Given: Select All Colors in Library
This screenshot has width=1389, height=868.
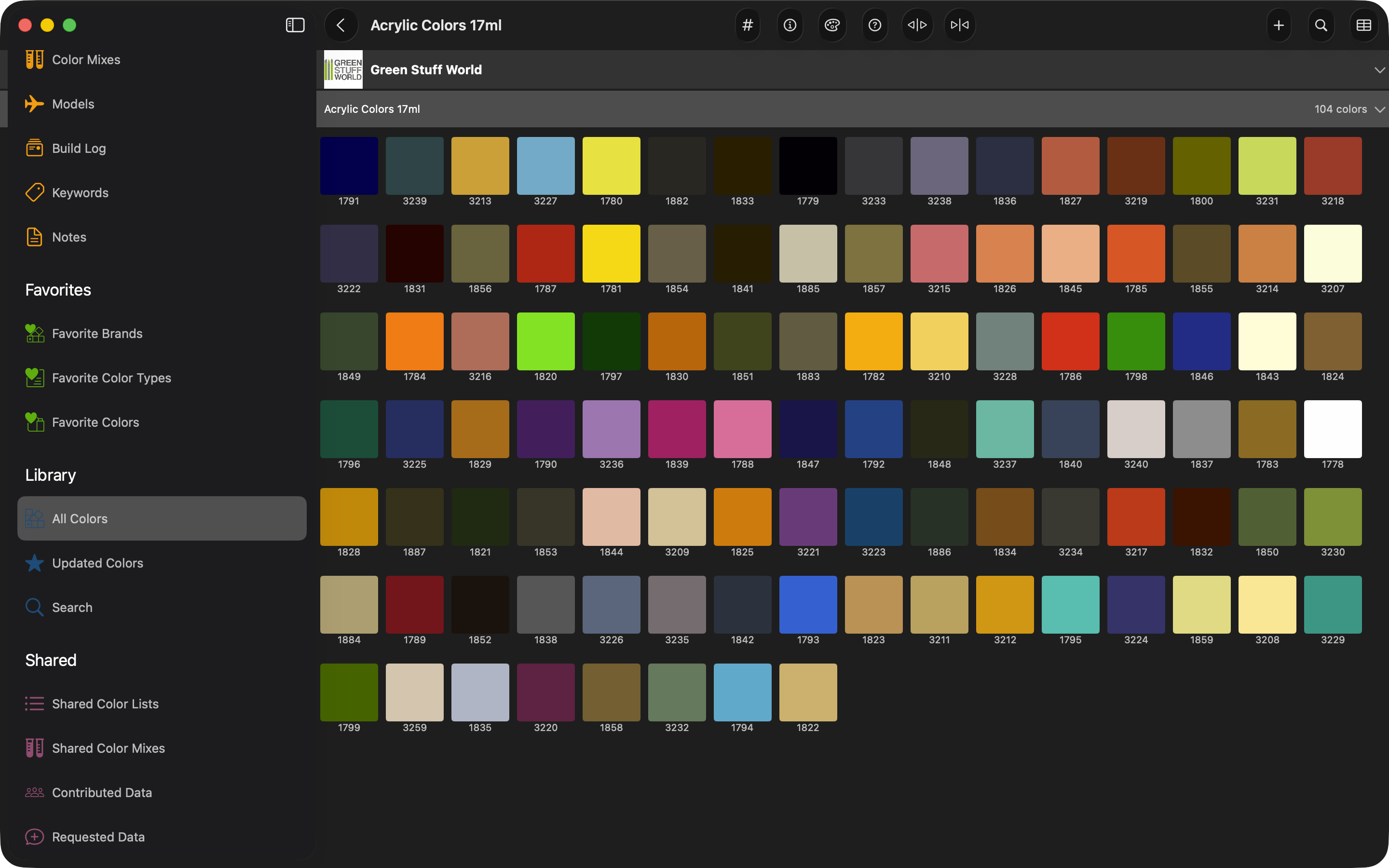Looking at the screenshot, I should coord(162,518).
